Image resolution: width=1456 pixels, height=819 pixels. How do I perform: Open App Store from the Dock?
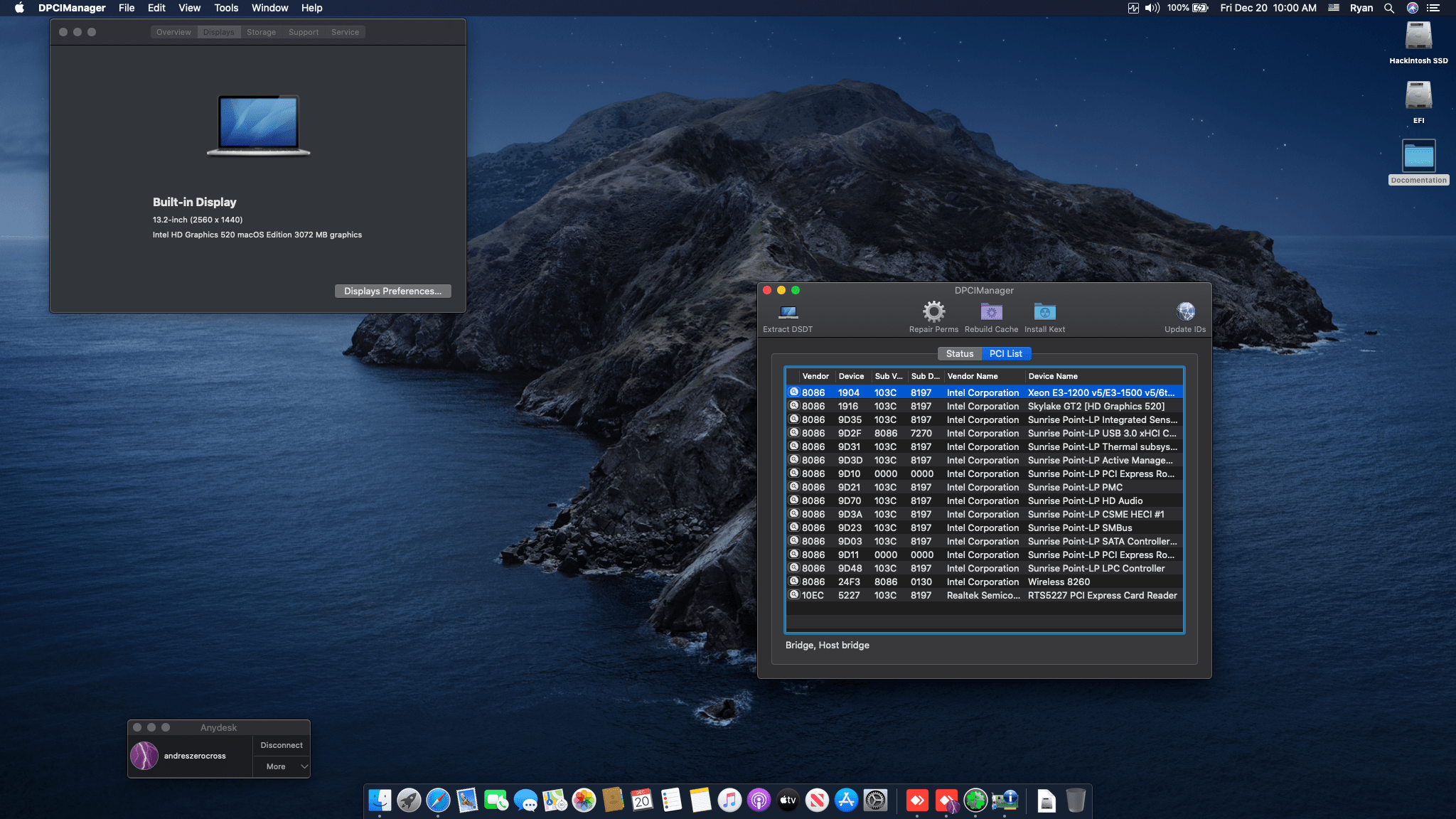846,801
